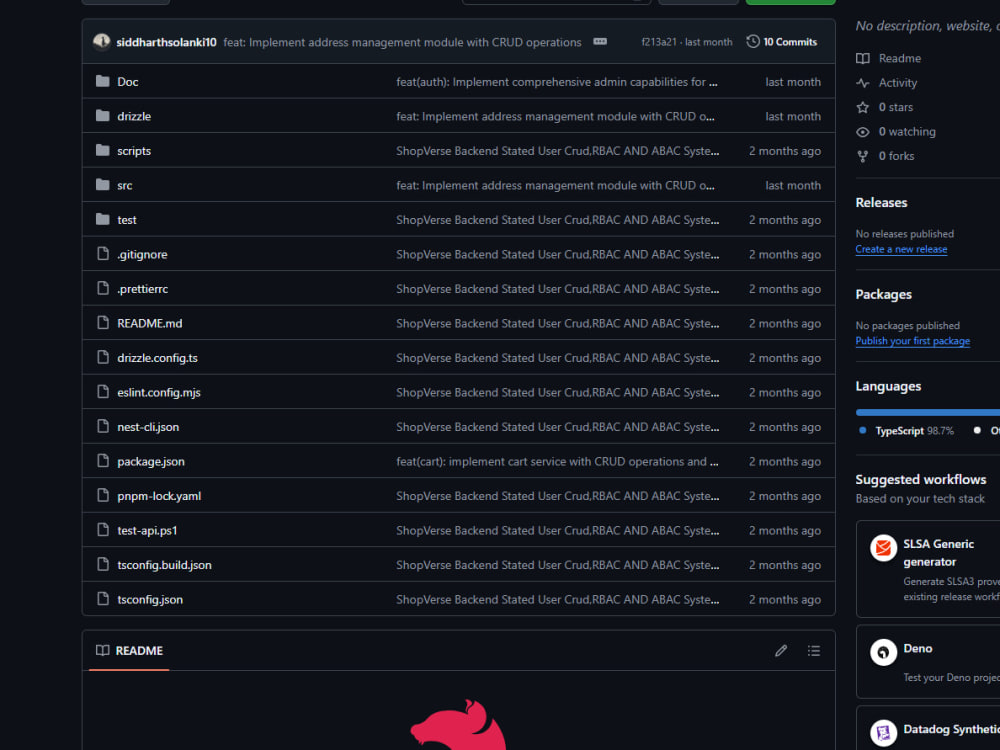
Task: Click the README.md file icon
Action: click(103, 323)
